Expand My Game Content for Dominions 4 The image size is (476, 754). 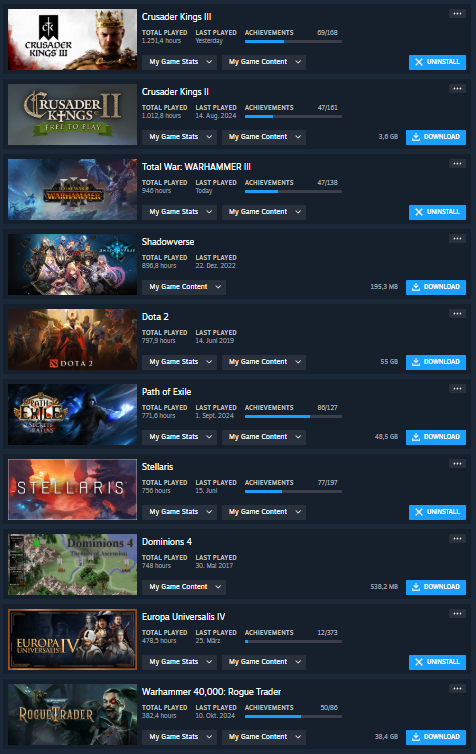(x=184, y=587)
